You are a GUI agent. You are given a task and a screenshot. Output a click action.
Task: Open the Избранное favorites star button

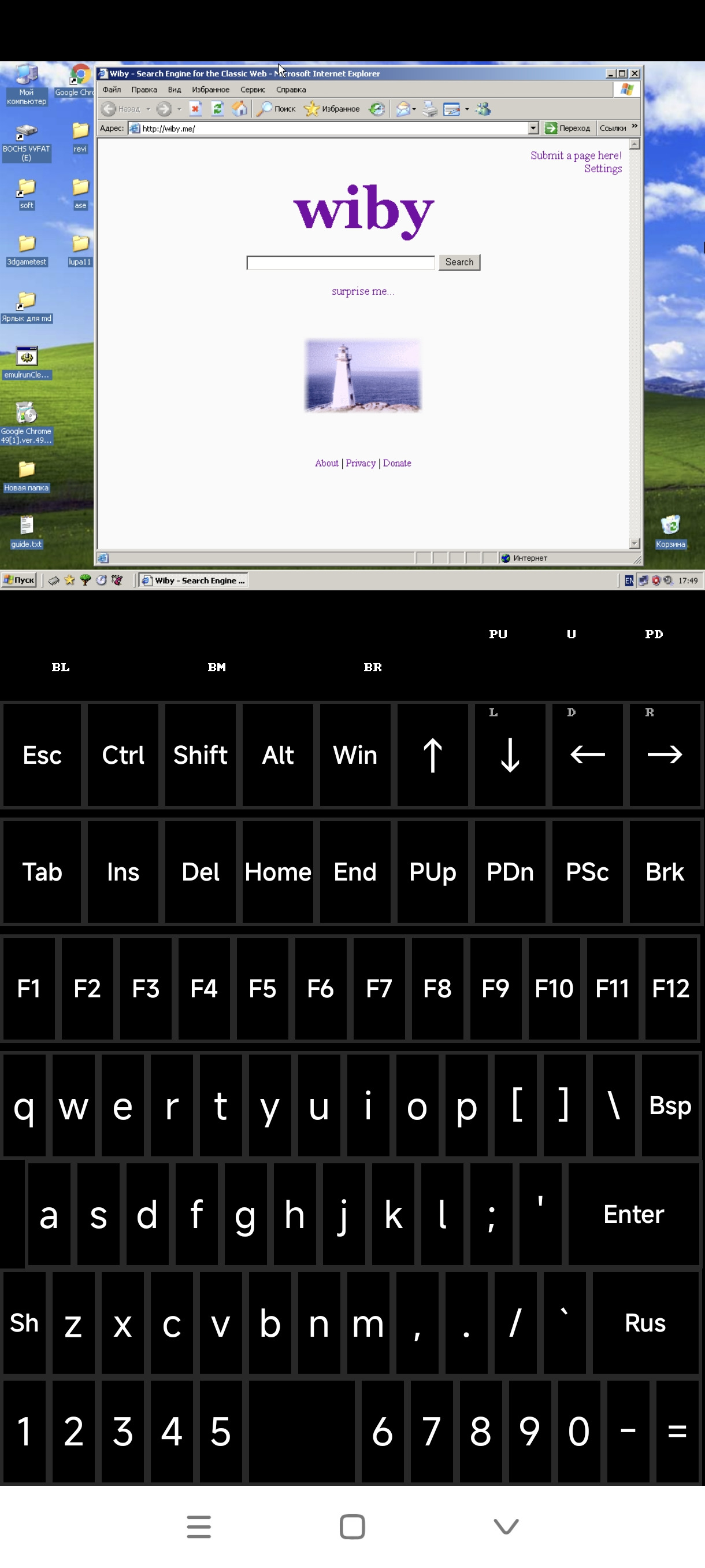332,109
